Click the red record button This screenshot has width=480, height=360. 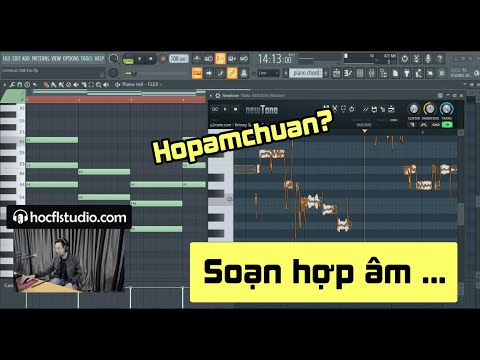(163, 59)
